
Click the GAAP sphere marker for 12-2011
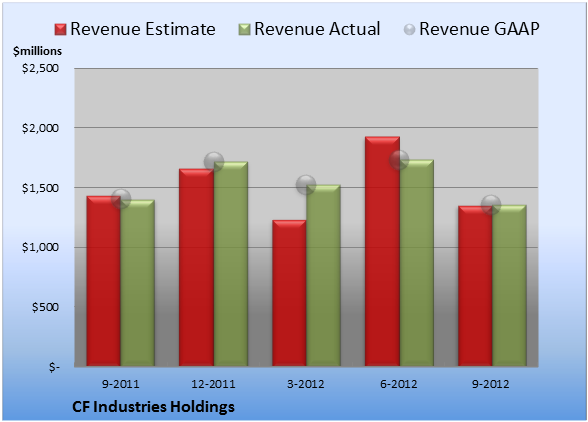click(x=214, y=162)
